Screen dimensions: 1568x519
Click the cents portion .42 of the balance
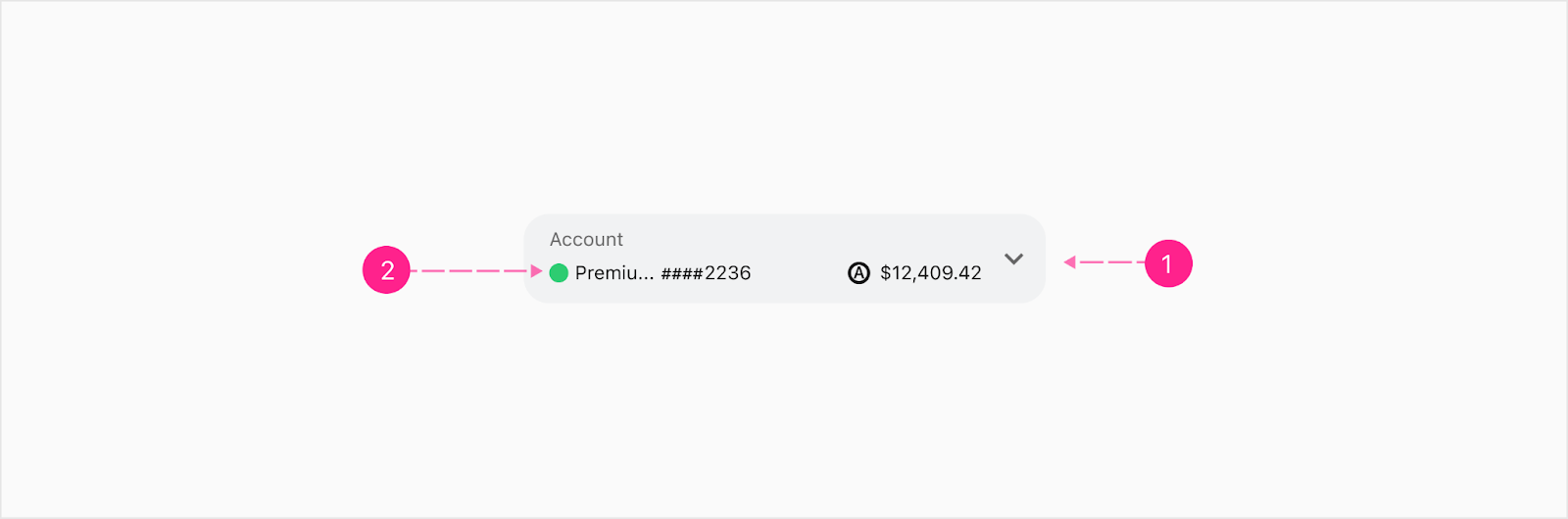pyautogui.click(x=969, y=273)
